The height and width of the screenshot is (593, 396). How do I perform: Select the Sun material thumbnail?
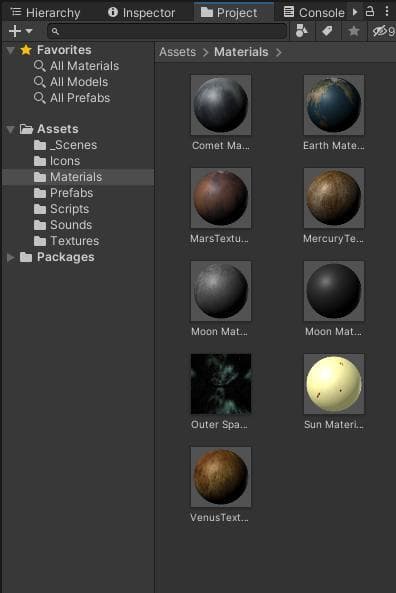coord(334,384)
